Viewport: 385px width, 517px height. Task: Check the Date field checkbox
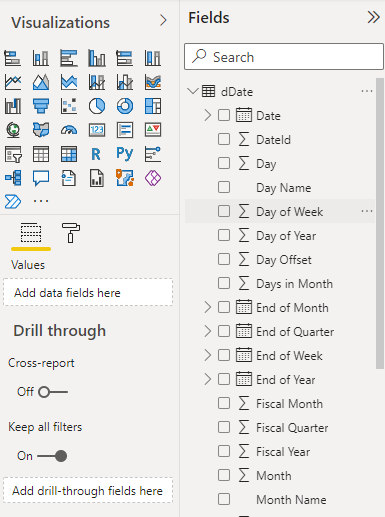pyautogui.click(x=224, y=115)
